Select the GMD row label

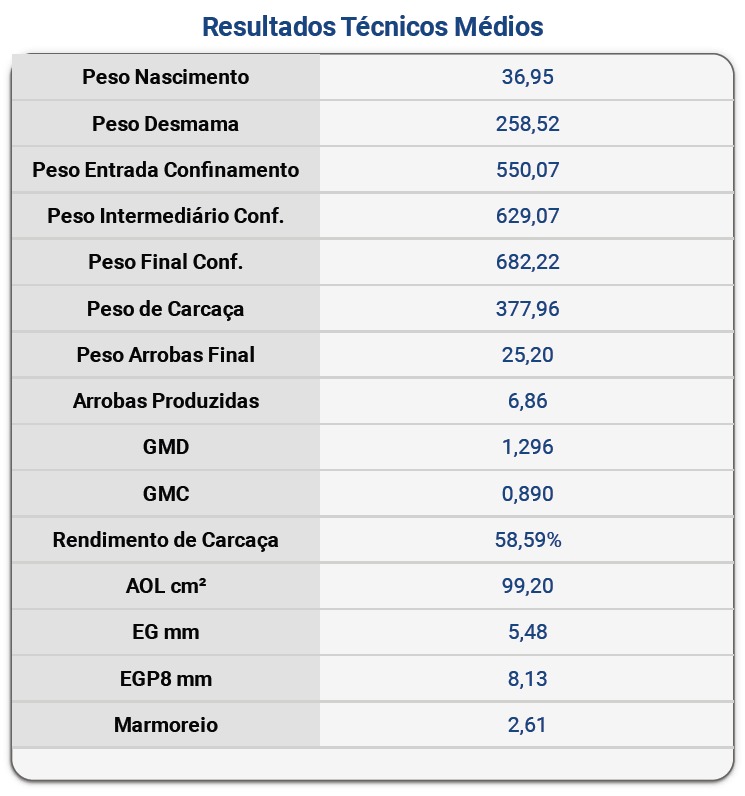coord(166,447)
